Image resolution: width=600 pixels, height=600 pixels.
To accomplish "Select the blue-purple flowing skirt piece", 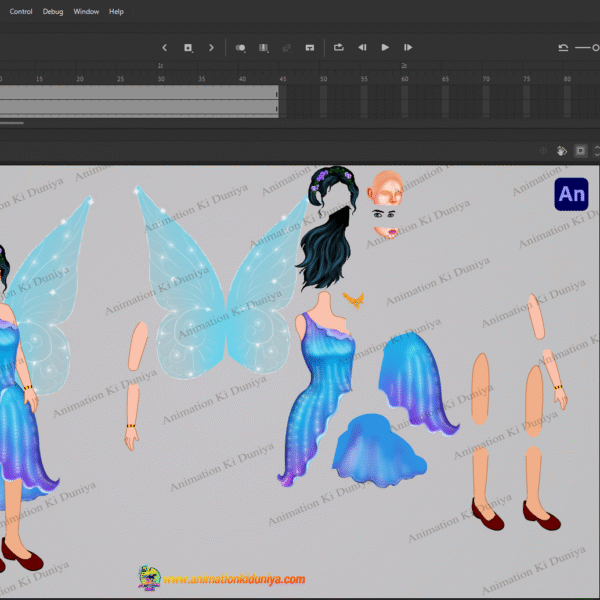I will [x=415, y=385].
